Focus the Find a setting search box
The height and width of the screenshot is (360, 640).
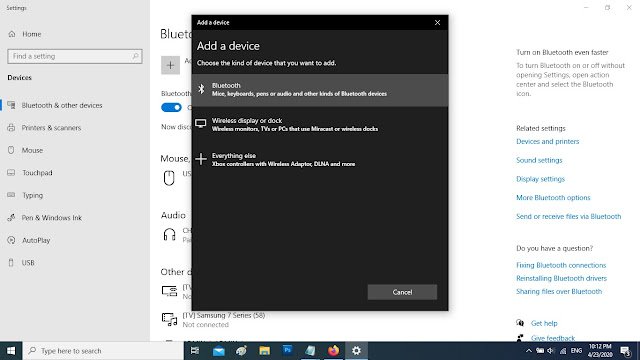click(x=75, y=56)
